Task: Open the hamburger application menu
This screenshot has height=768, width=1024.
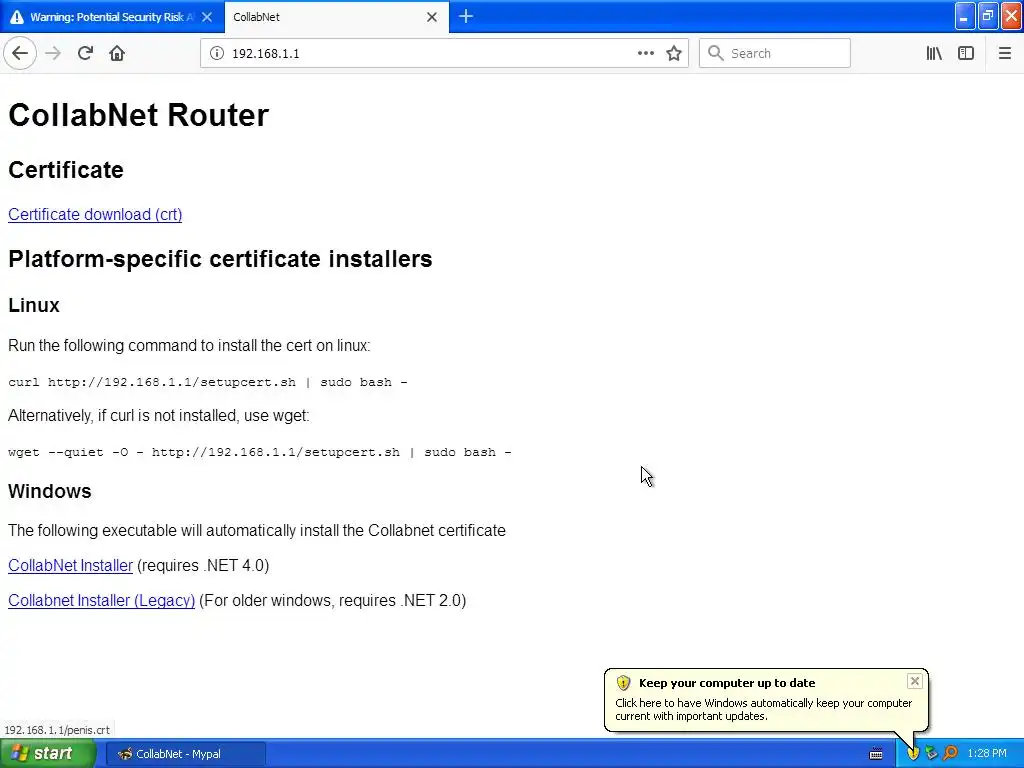Action: [x=1004, y=54]
